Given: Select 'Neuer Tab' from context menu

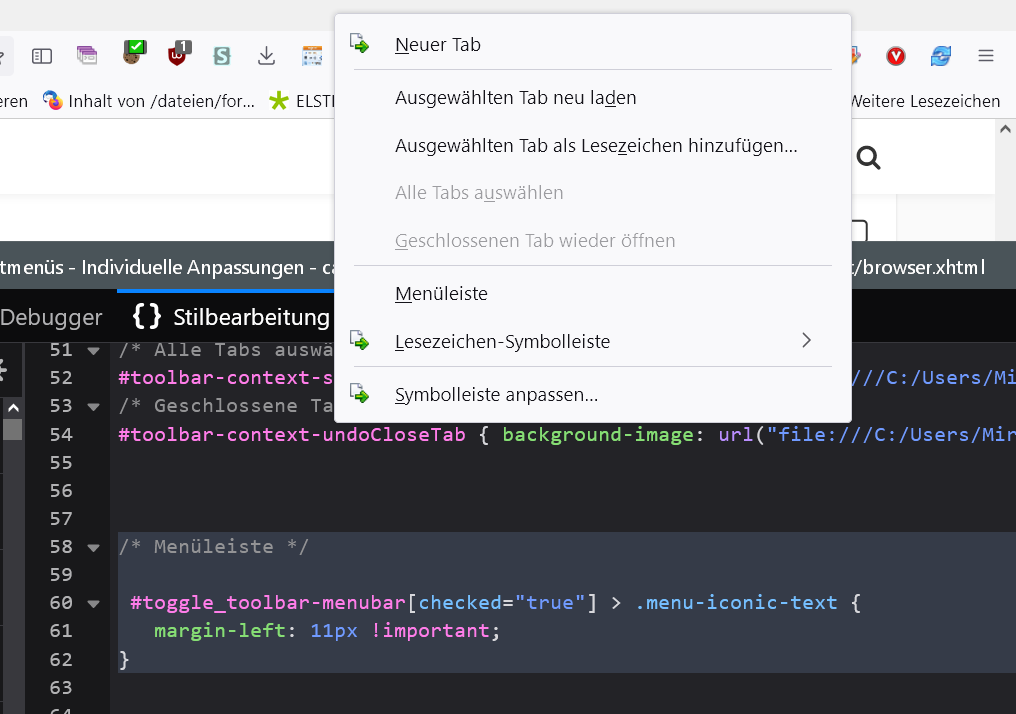Looking at the screenshot, I should click(438, 45).
